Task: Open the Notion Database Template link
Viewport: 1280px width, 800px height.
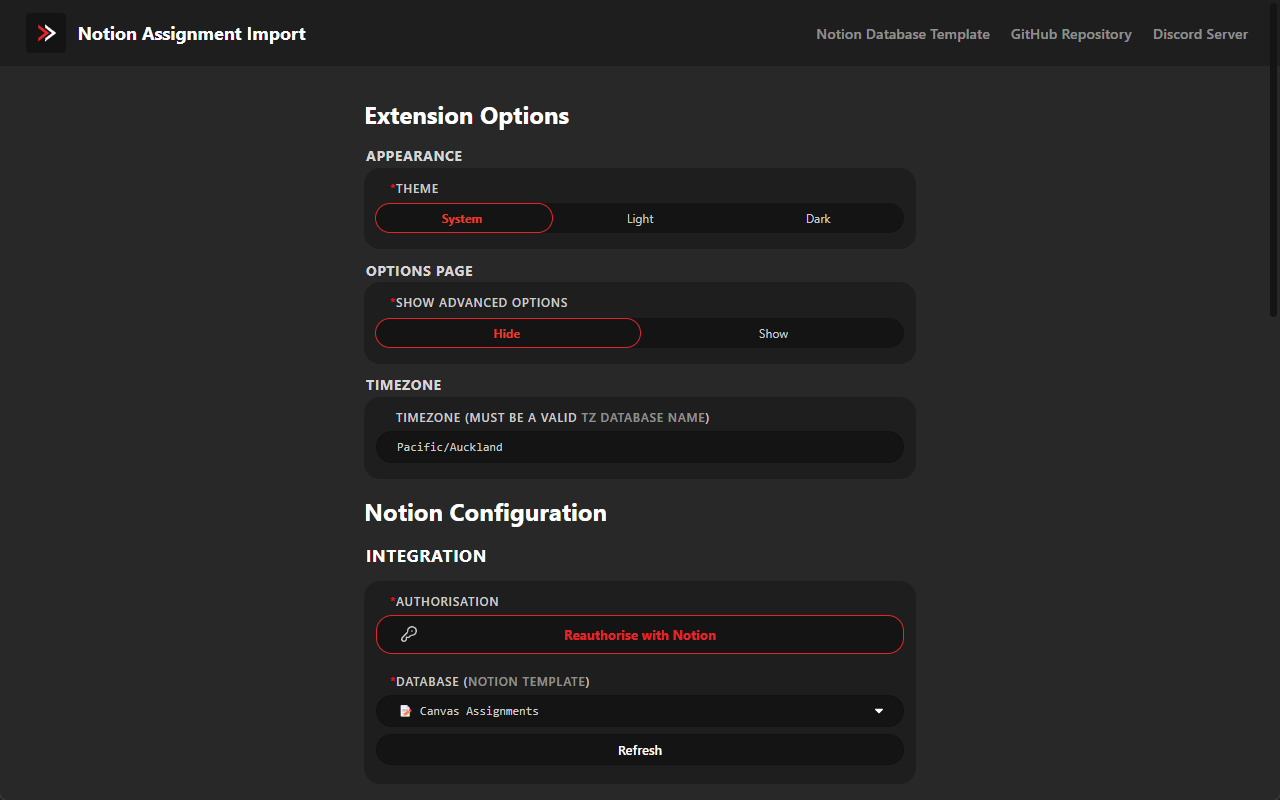Action: tap(902, 33)
